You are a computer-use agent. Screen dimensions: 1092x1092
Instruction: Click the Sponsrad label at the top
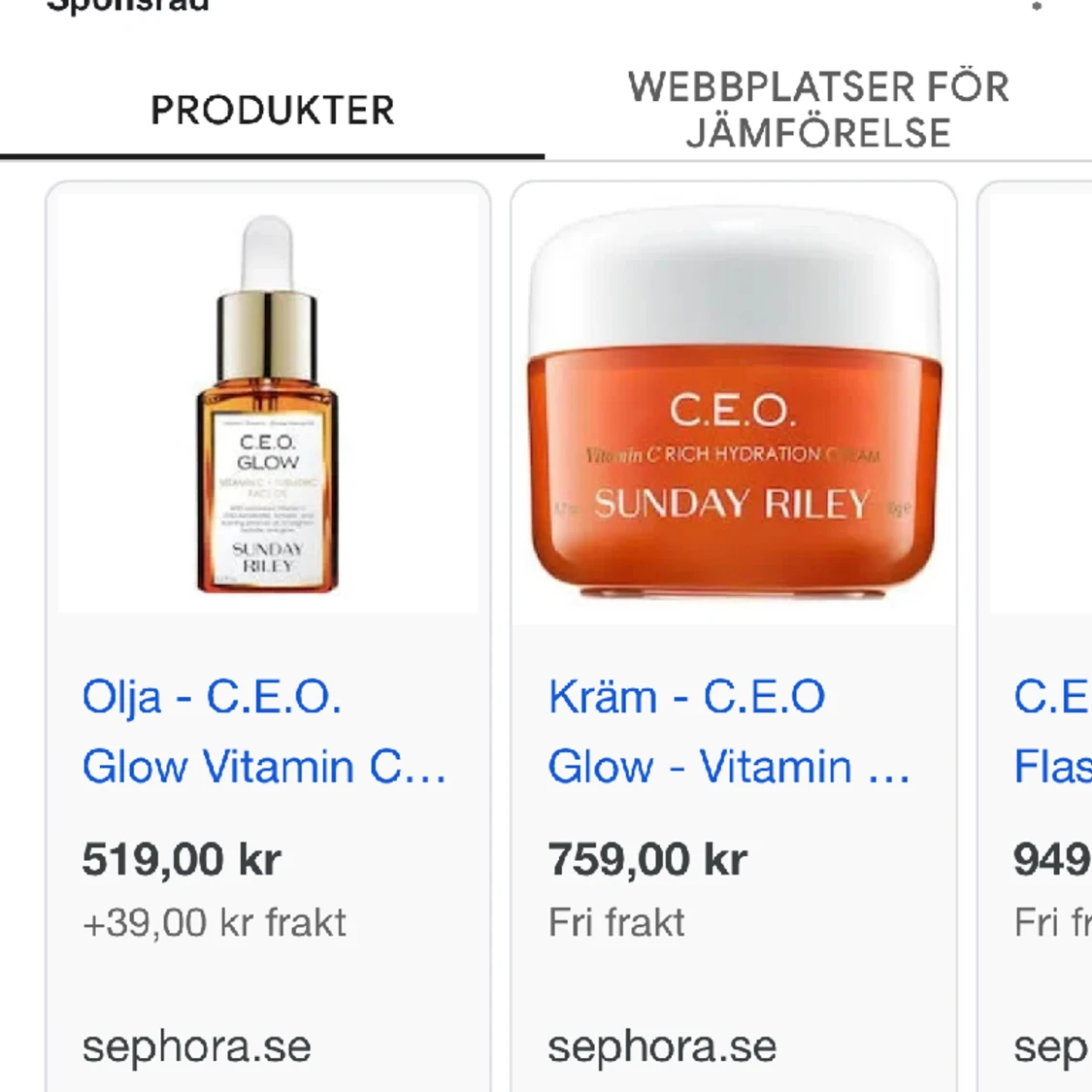click(127, 6)
